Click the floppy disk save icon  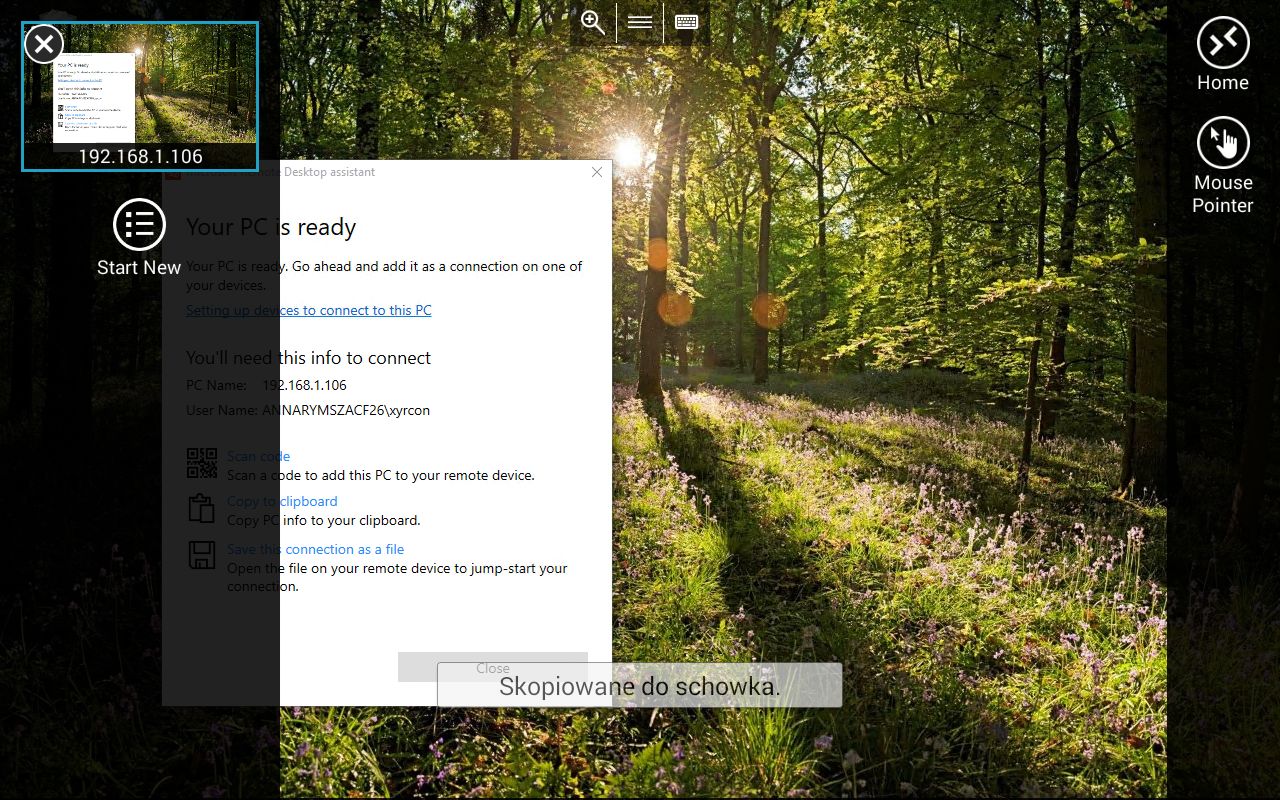click(202, 556)
